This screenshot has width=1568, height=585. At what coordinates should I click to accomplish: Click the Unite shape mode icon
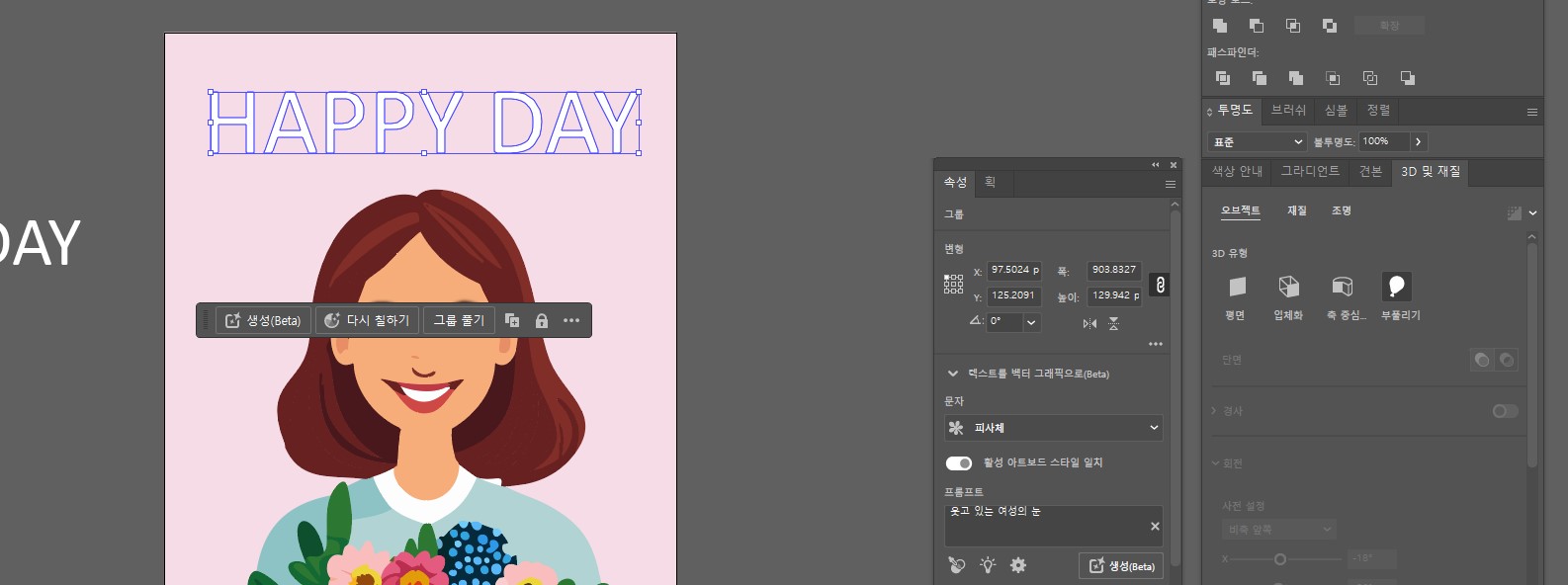[1220, 26]
